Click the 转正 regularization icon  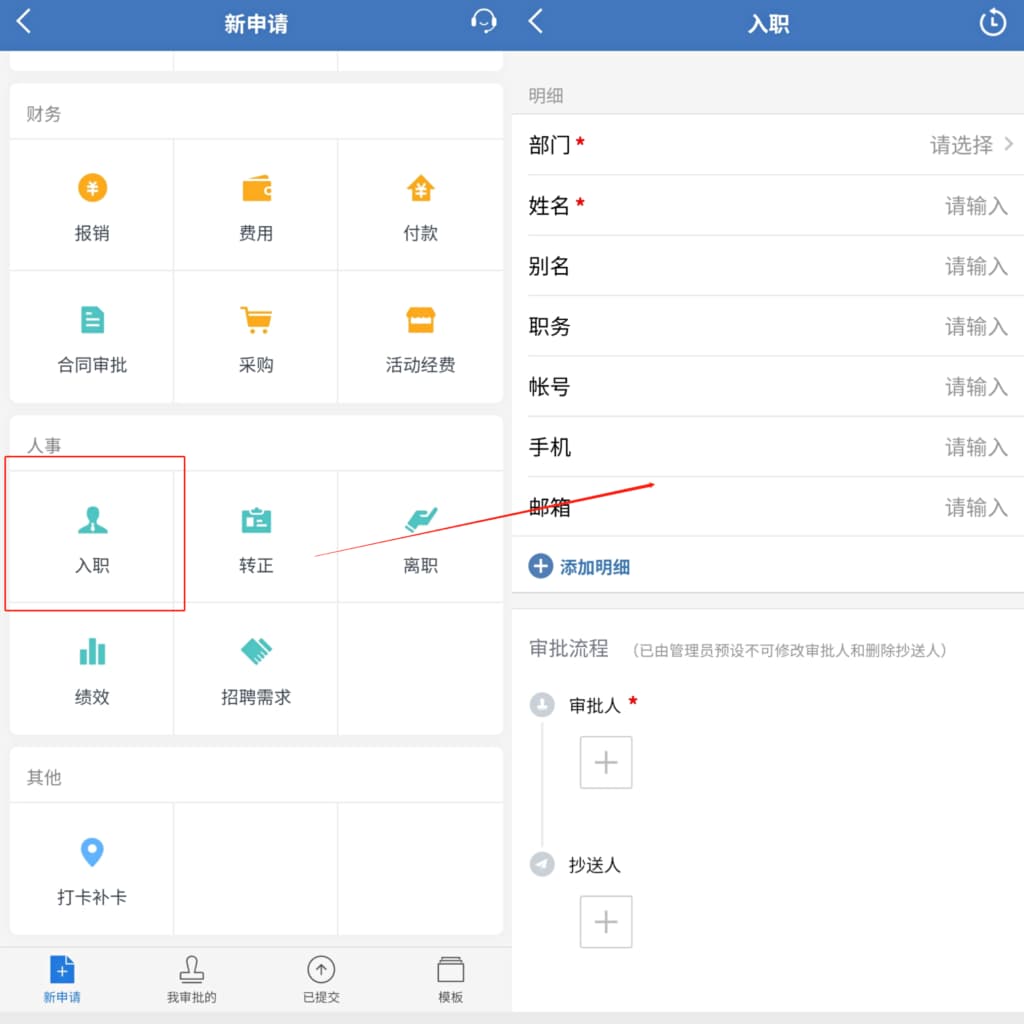click(x=255, y=535)
